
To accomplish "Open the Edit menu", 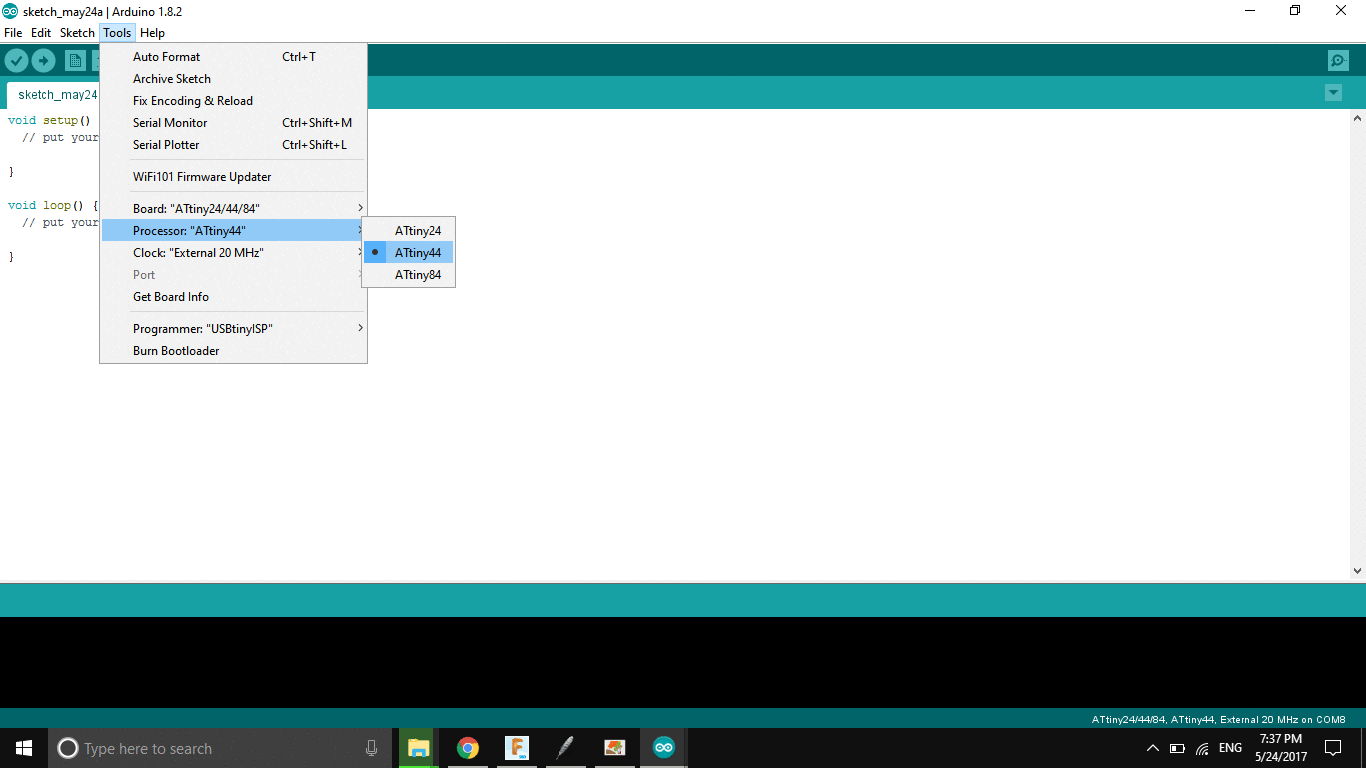I will (x=41, y=33).
